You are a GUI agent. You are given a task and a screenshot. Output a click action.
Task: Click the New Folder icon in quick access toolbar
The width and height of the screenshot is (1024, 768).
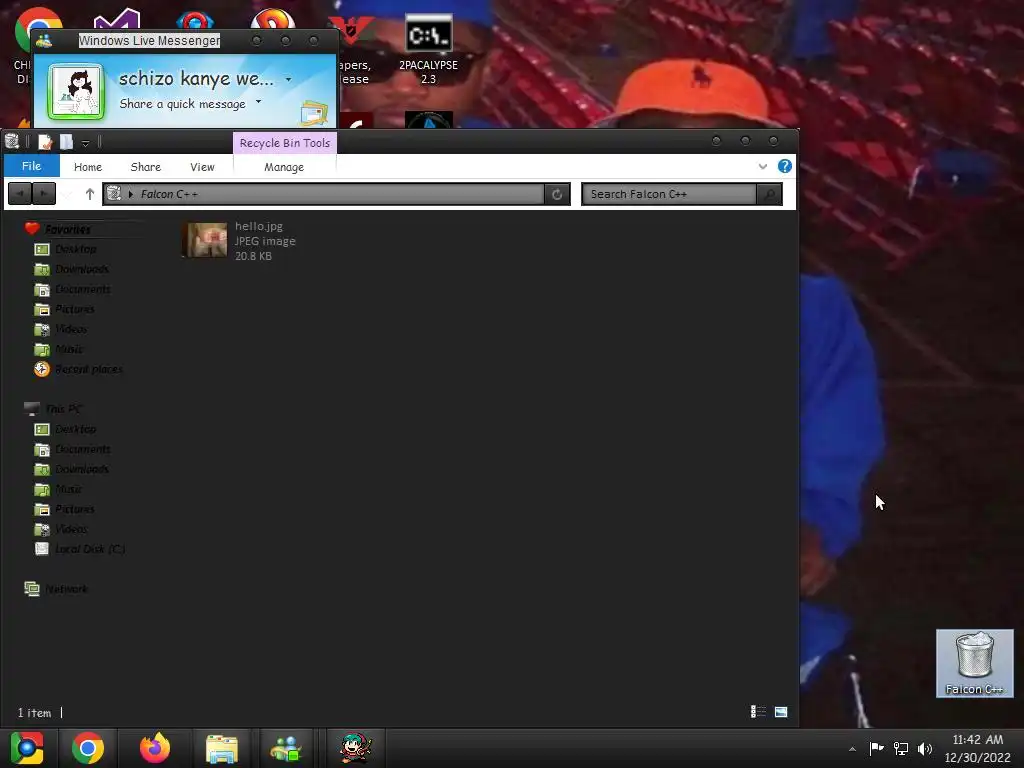pos(66,142)
